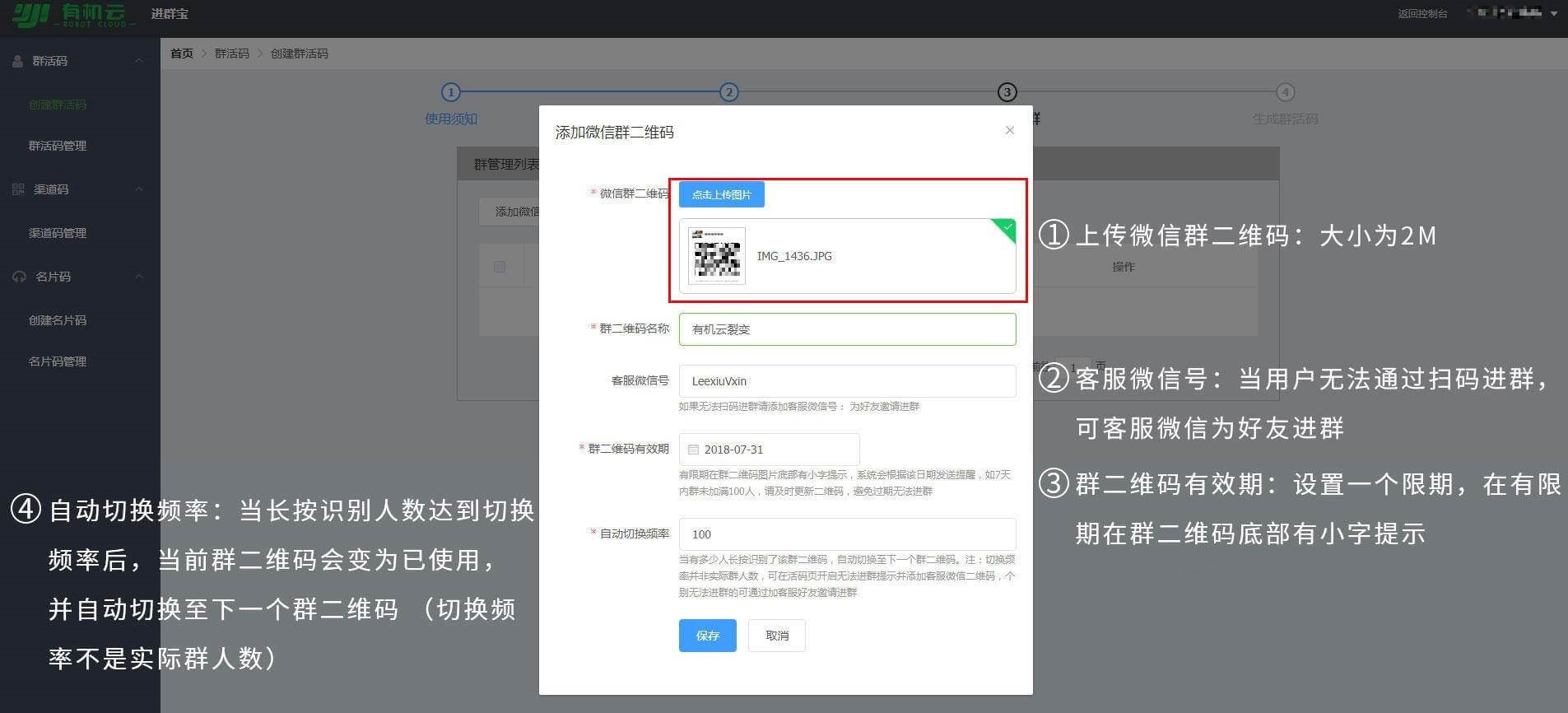Collapse the 群活码 sidebar chevron
The width and height of the screenshot is (1568, 713).
138,61
